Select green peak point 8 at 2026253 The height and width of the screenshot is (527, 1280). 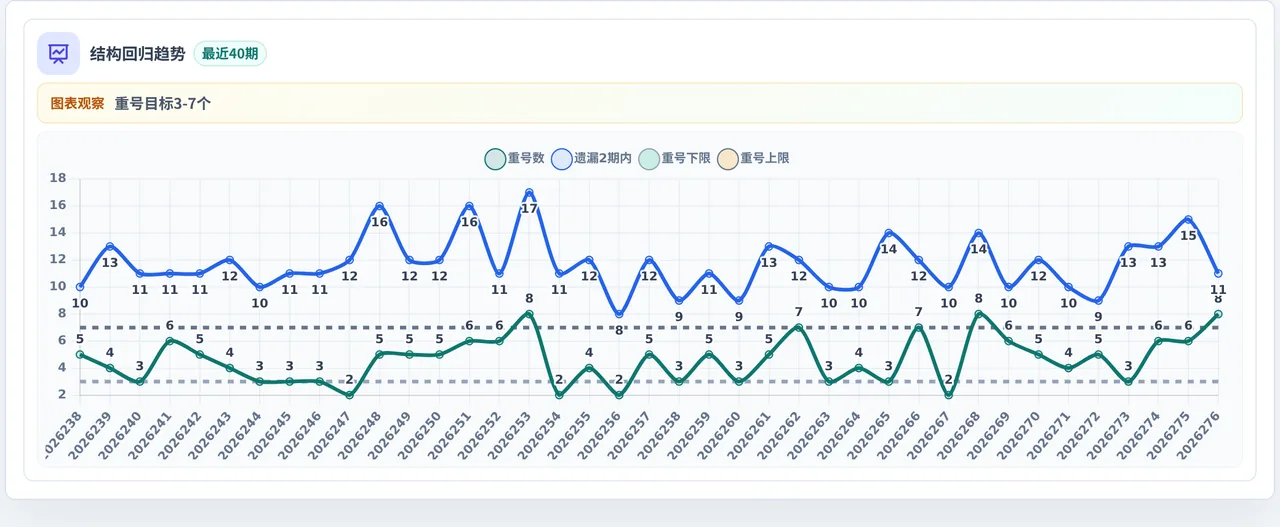pyautogui.click(x=529, y=314)
